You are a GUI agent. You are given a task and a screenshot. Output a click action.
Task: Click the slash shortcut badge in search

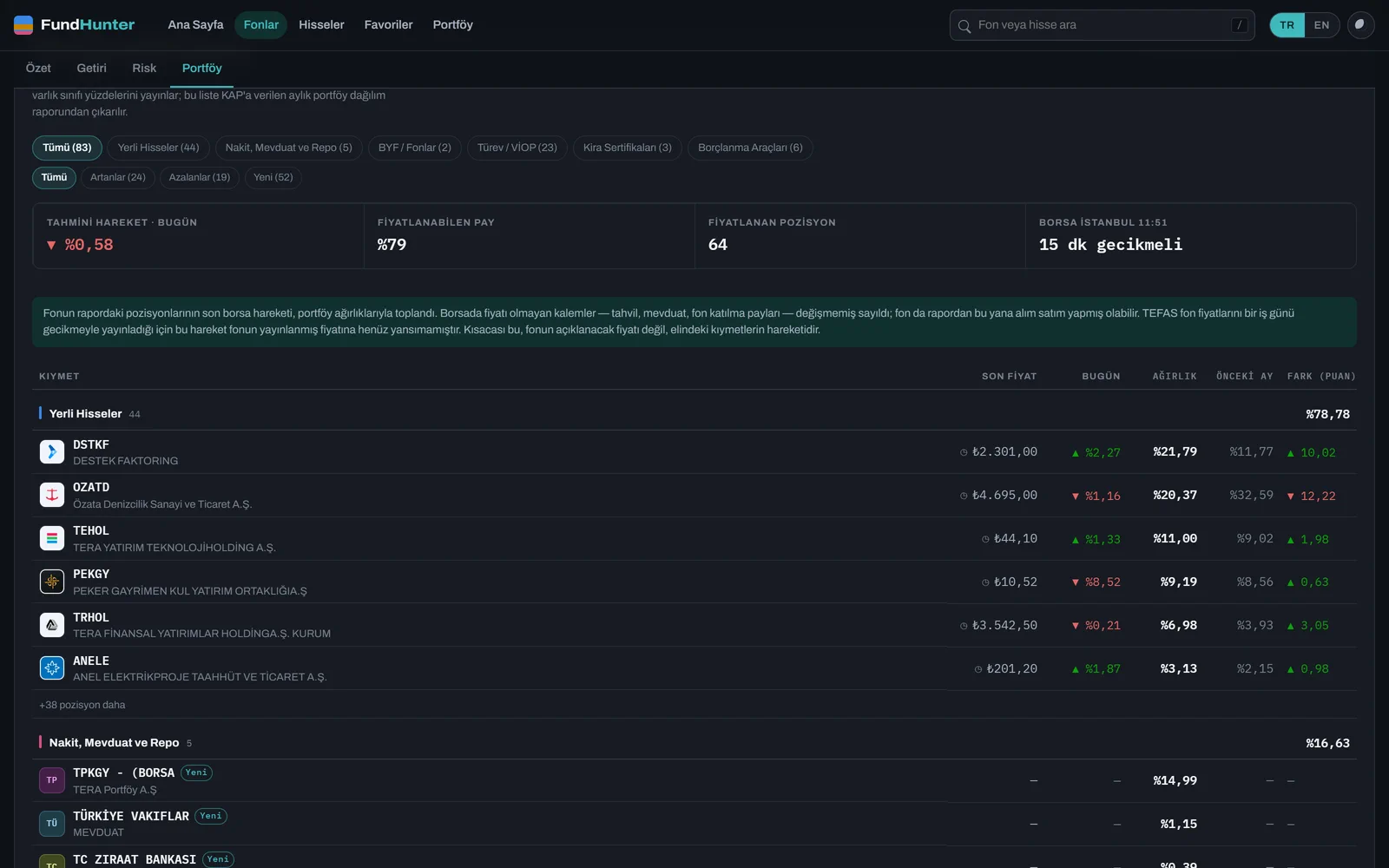click(x=1240, y=25)
